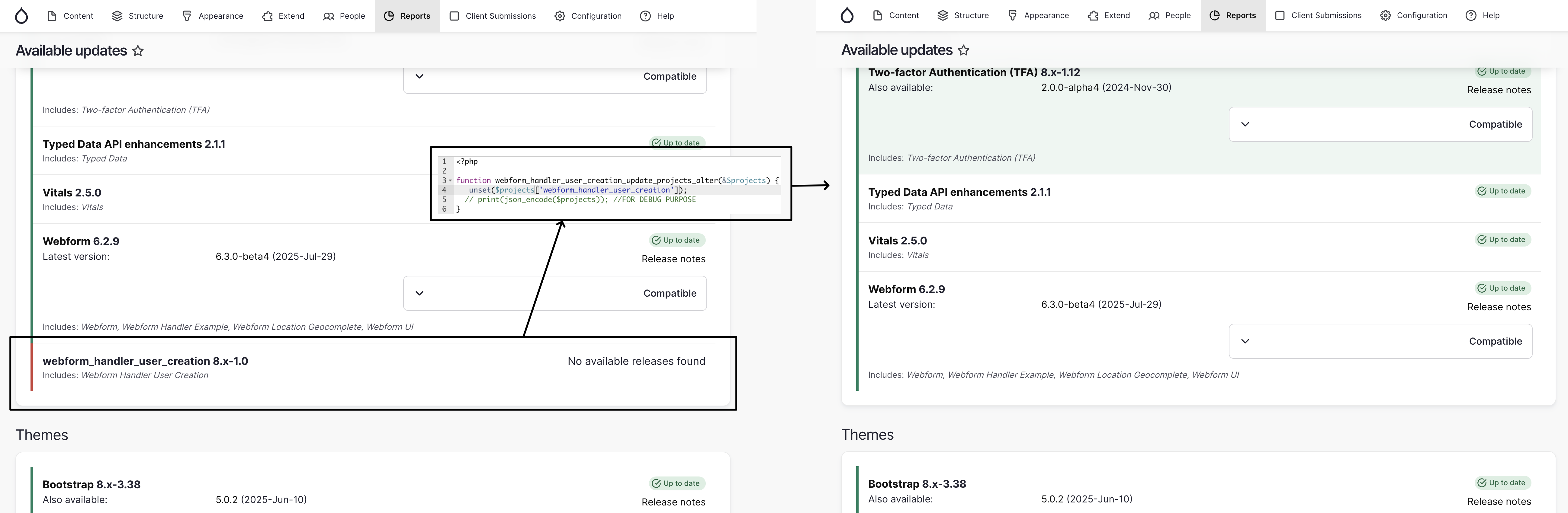Open Structure in the left admin toolbar
The width and height of the screenshot is (1568, 513).
click(x=138, y=16)
